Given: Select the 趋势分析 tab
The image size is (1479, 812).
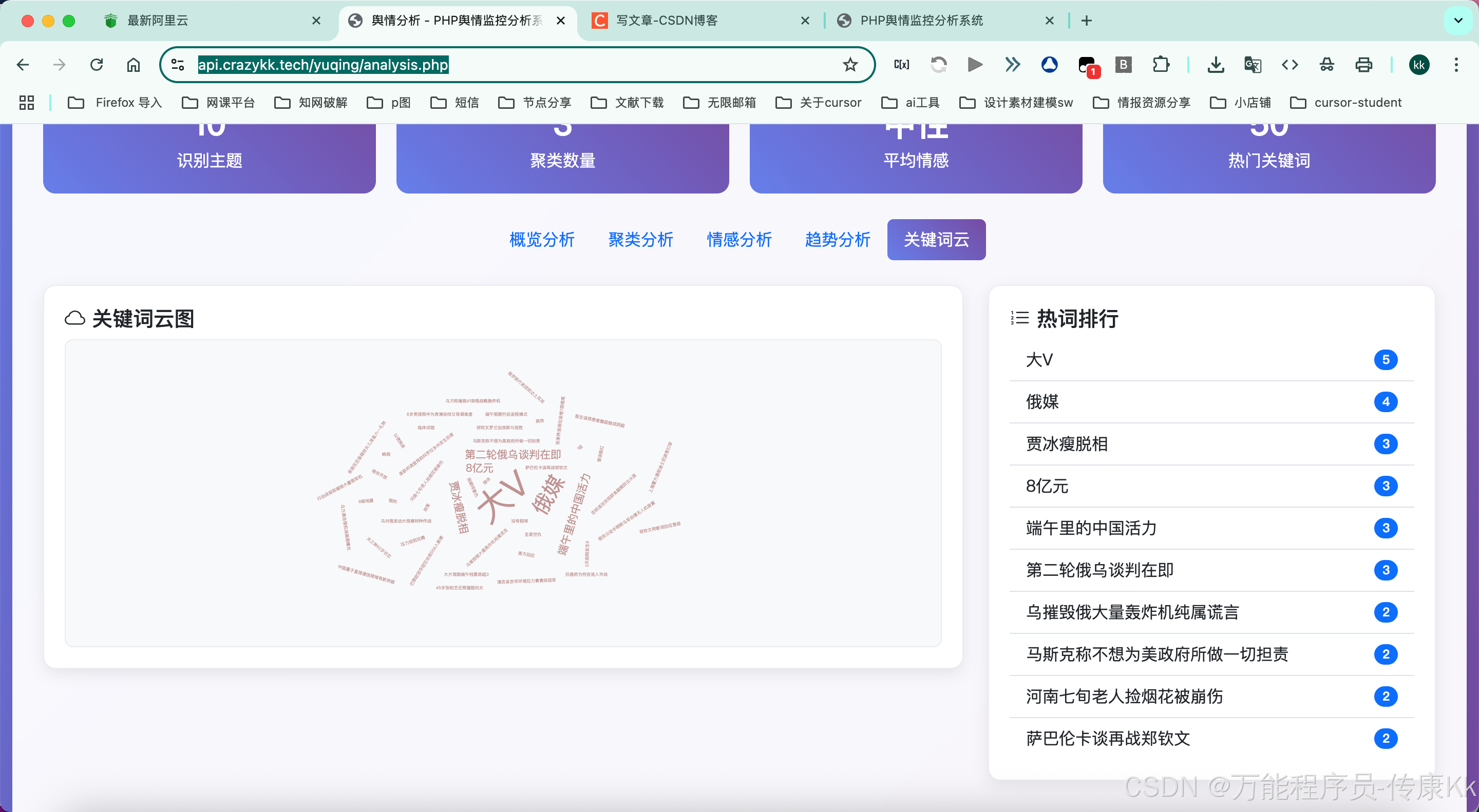Looking at the screenshot, I should [837, 239].
